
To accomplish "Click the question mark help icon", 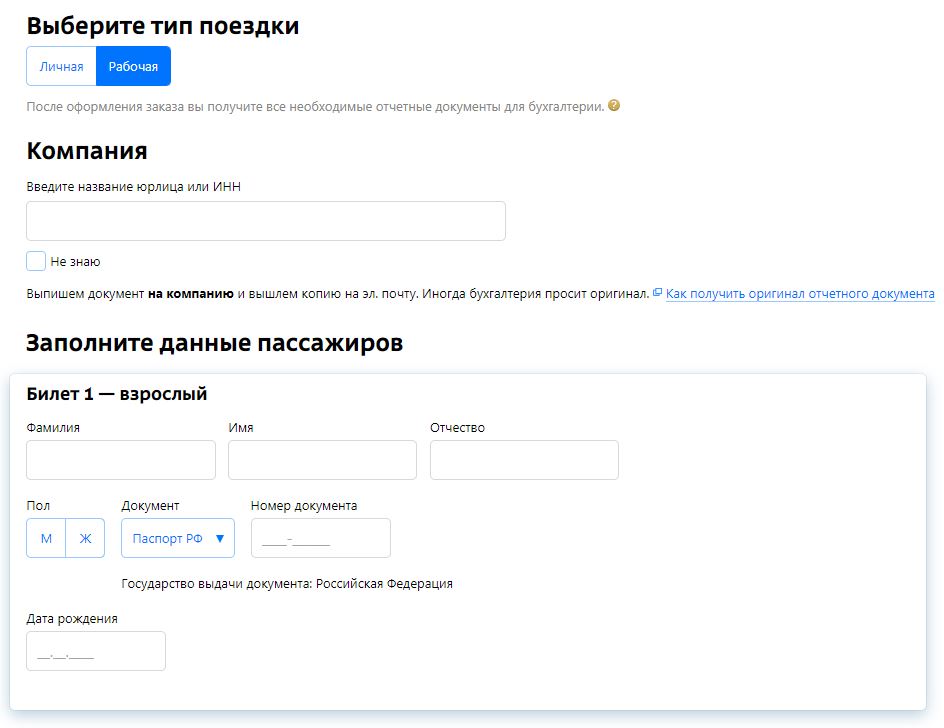I will coord(614,106).
